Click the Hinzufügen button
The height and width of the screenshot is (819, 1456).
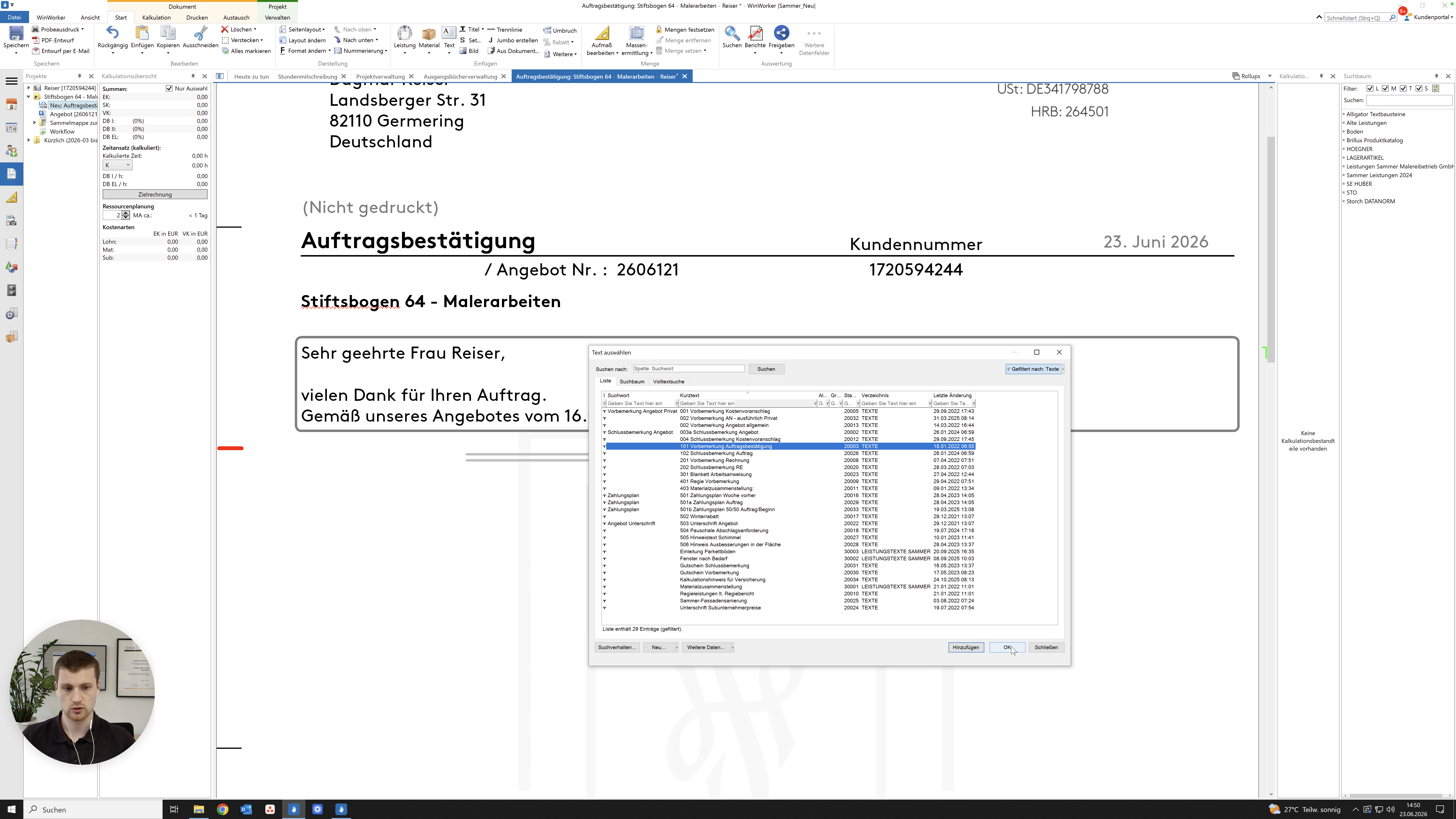point(965,647)
